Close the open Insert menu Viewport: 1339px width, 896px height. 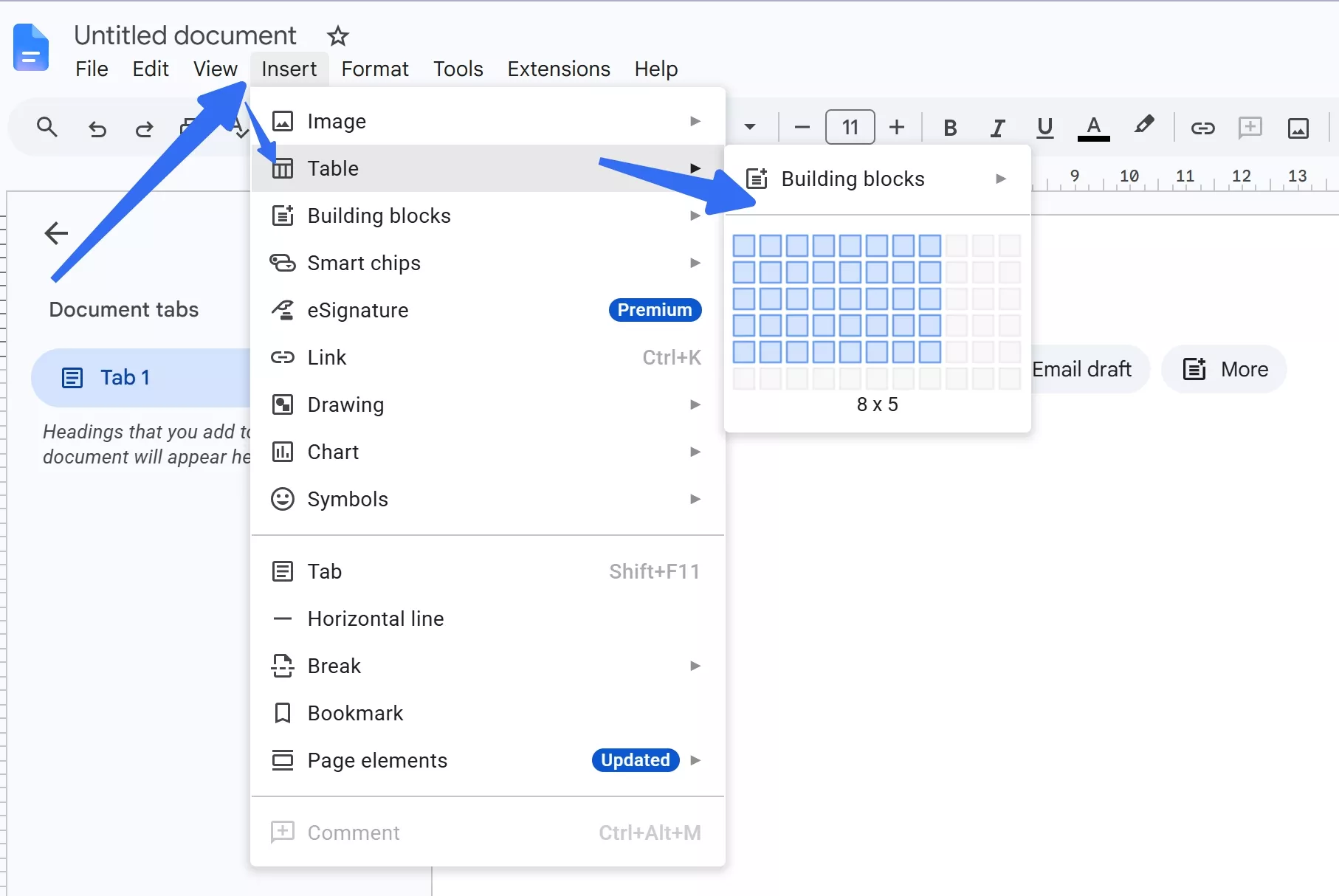click(x=289, y=69)
